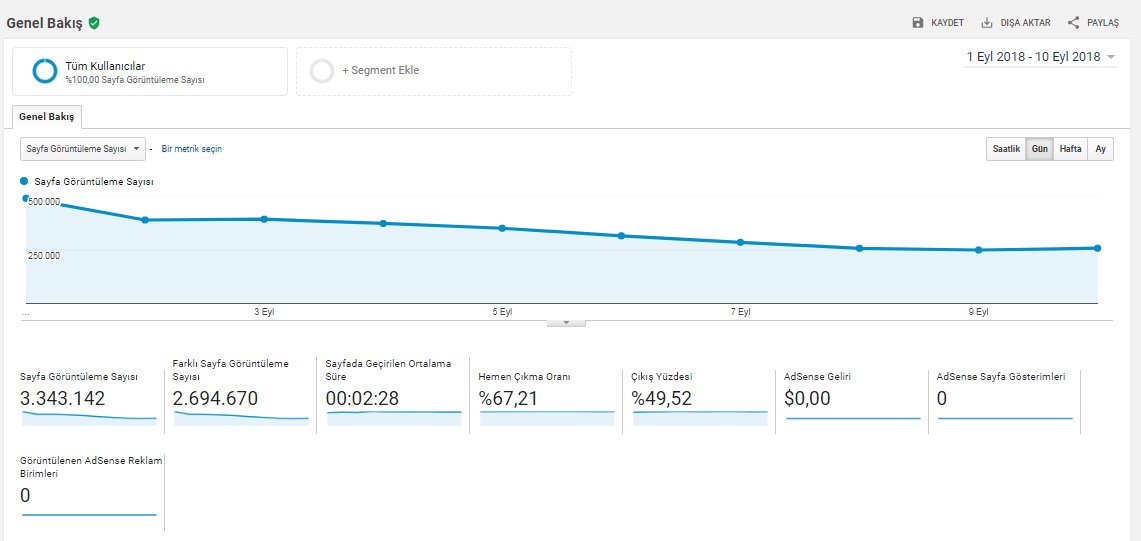Screen dimensions: 1141x541
Task: Click + Segment Ekle to add segment
Action: 380,71
